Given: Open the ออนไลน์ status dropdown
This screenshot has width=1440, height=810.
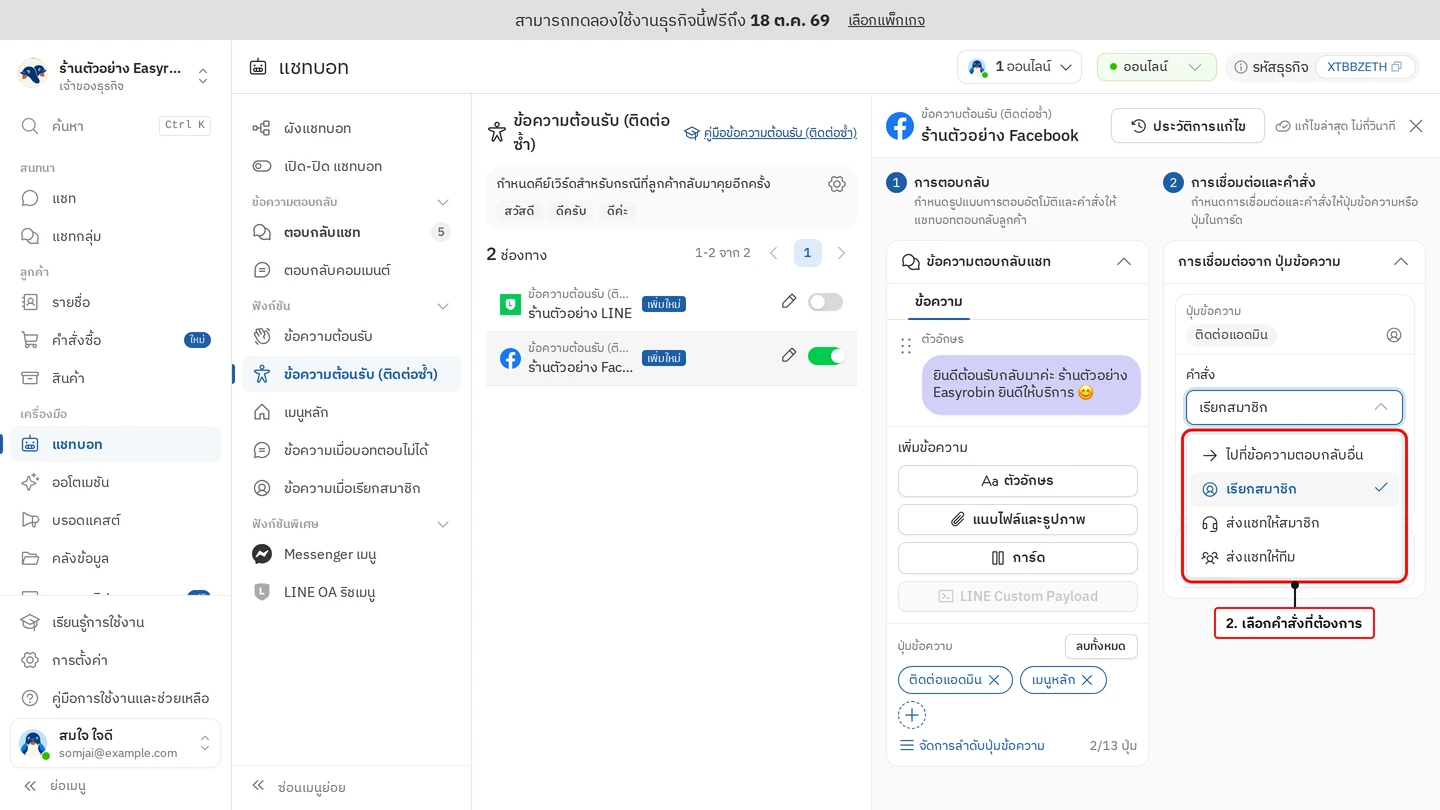Looking at the screenshot, I should [1157, 67].
